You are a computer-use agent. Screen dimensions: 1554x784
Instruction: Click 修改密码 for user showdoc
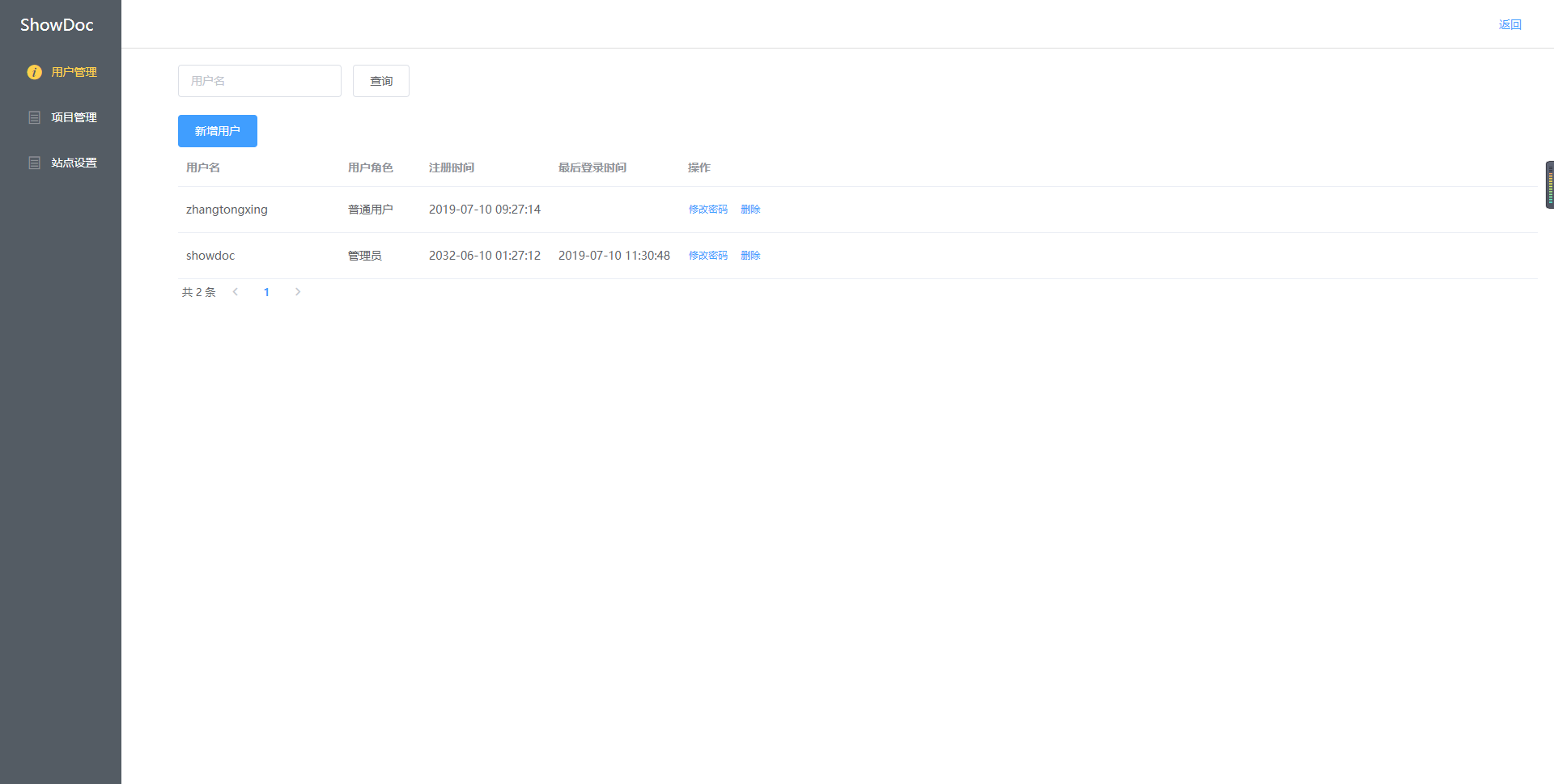click(707, 255)
